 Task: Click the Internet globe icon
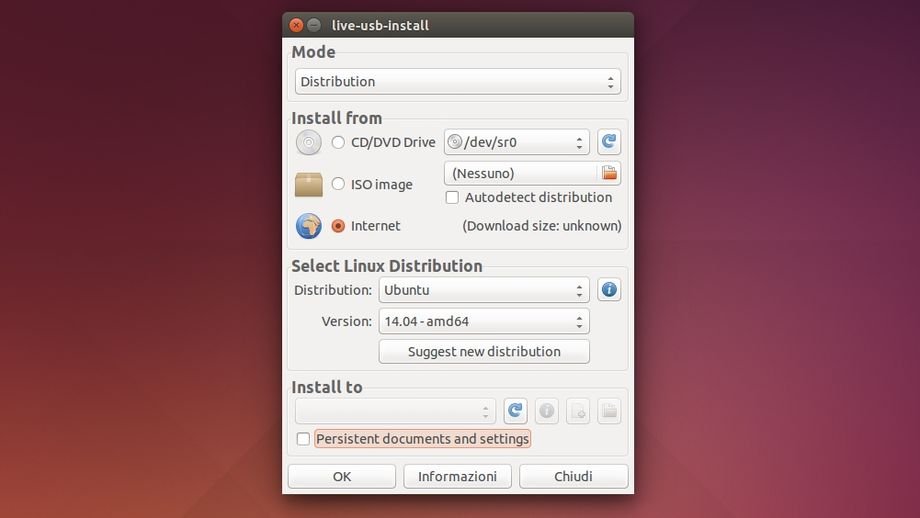(308, 226)
